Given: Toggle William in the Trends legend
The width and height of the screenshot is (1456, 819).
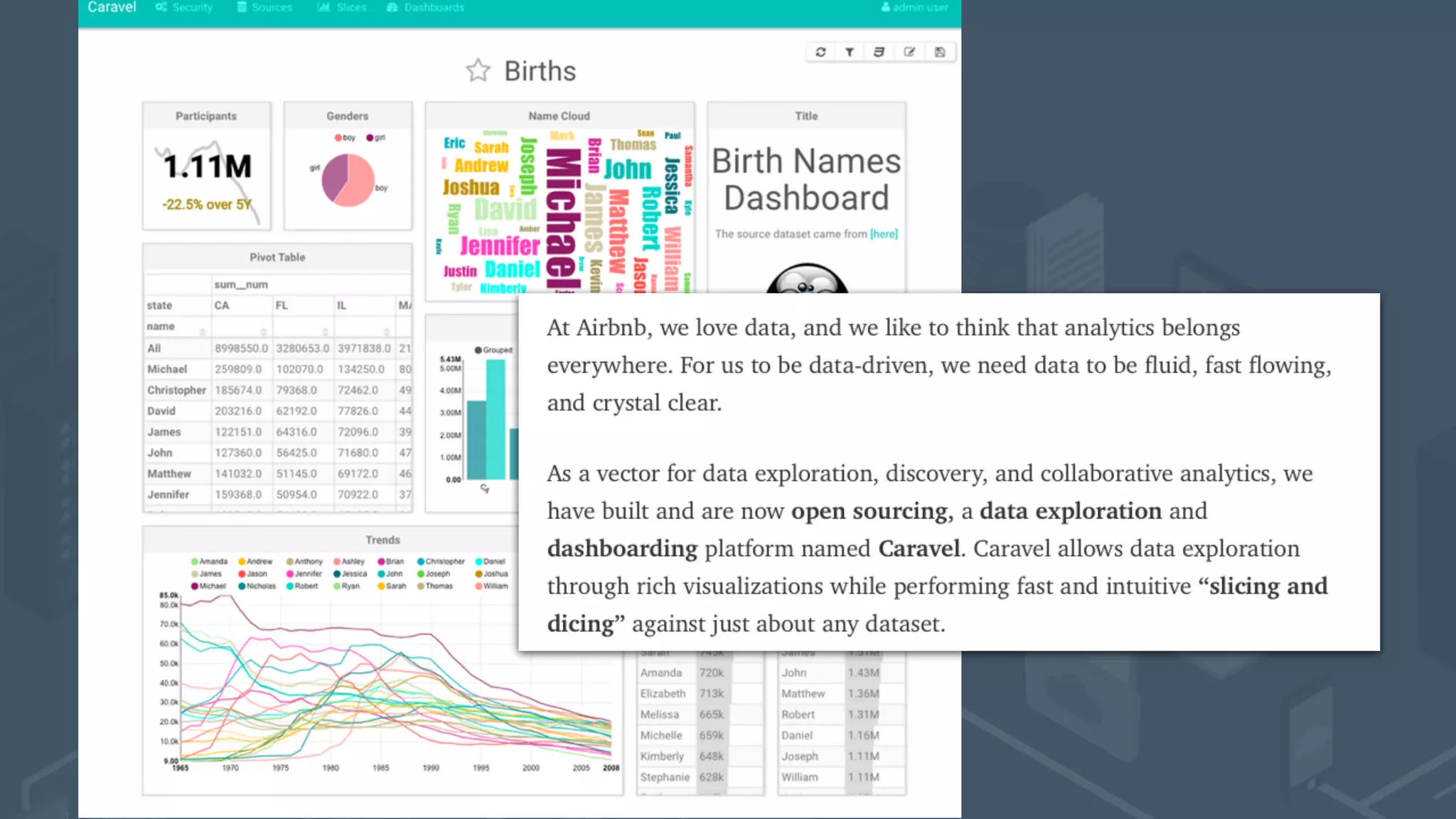Looking at the screenshot, I should (x=492, y=587).
